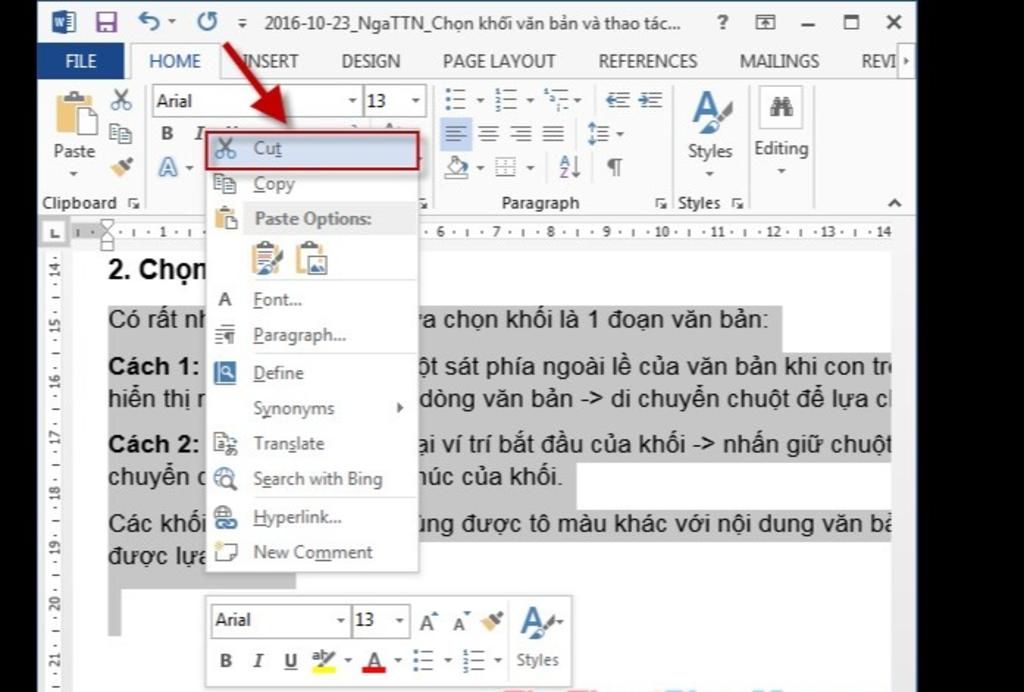Switch to the PAGE LAYOUT tab

[499, 61]
